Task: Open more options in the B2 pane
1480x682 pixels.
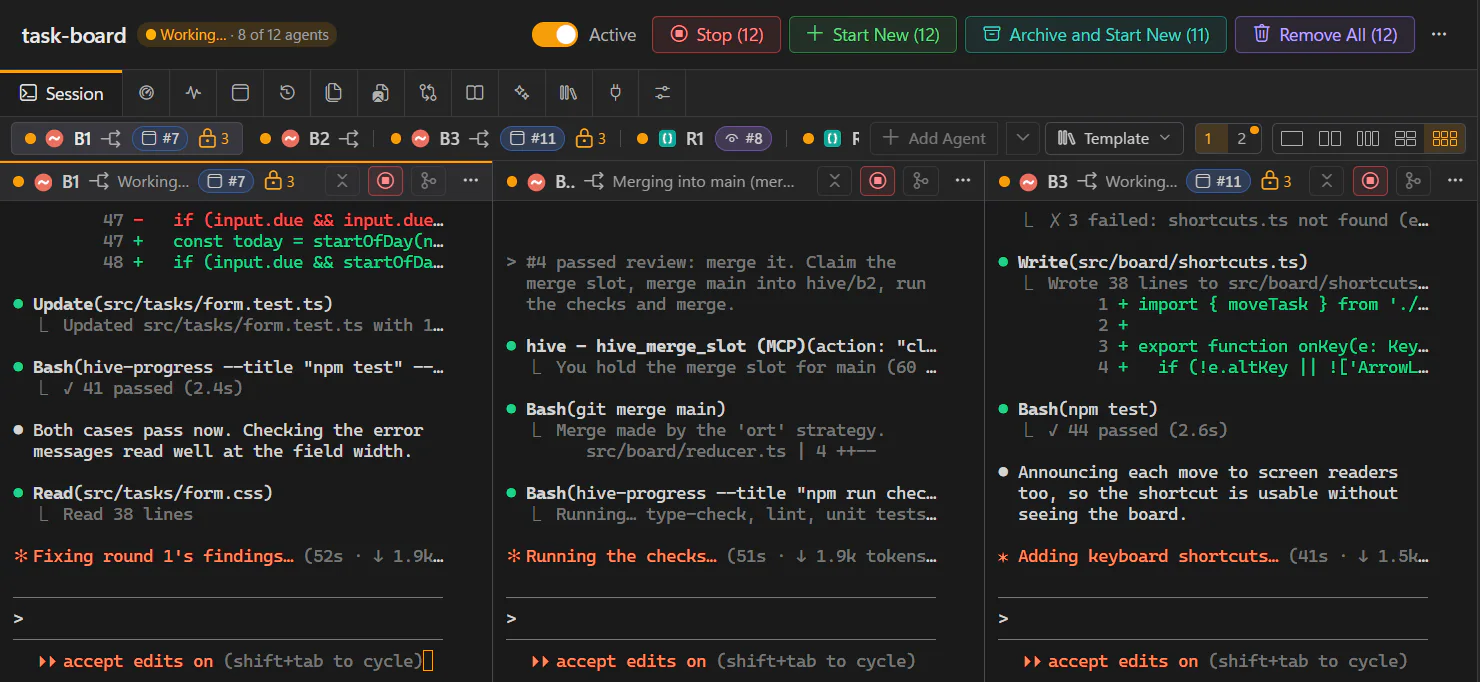Action: click(x=963, y=181)
